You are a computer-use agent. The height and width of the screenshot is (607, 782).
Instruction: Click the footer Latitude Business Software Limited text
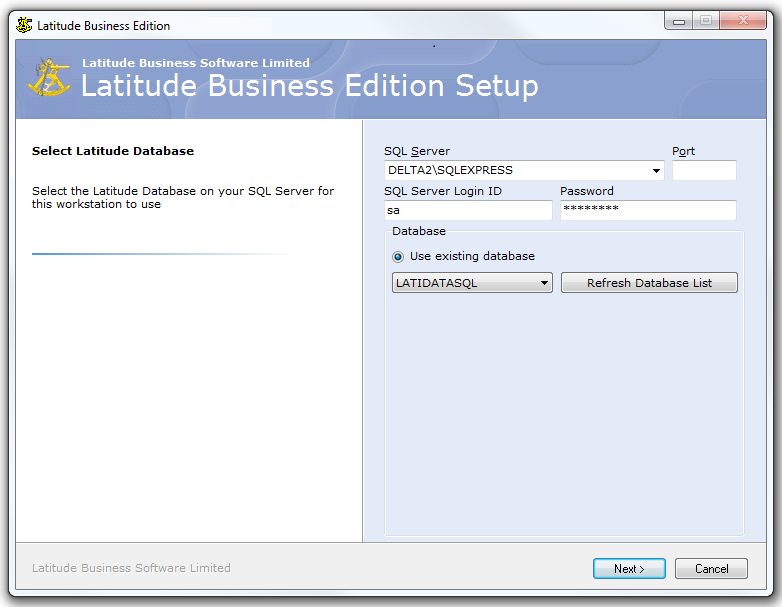131,568
